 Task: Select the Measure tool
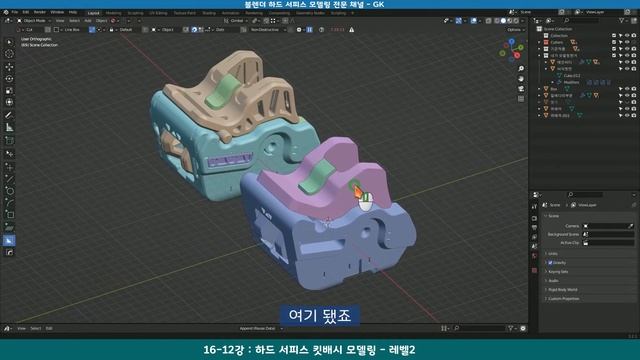click(x=9, y=127)
